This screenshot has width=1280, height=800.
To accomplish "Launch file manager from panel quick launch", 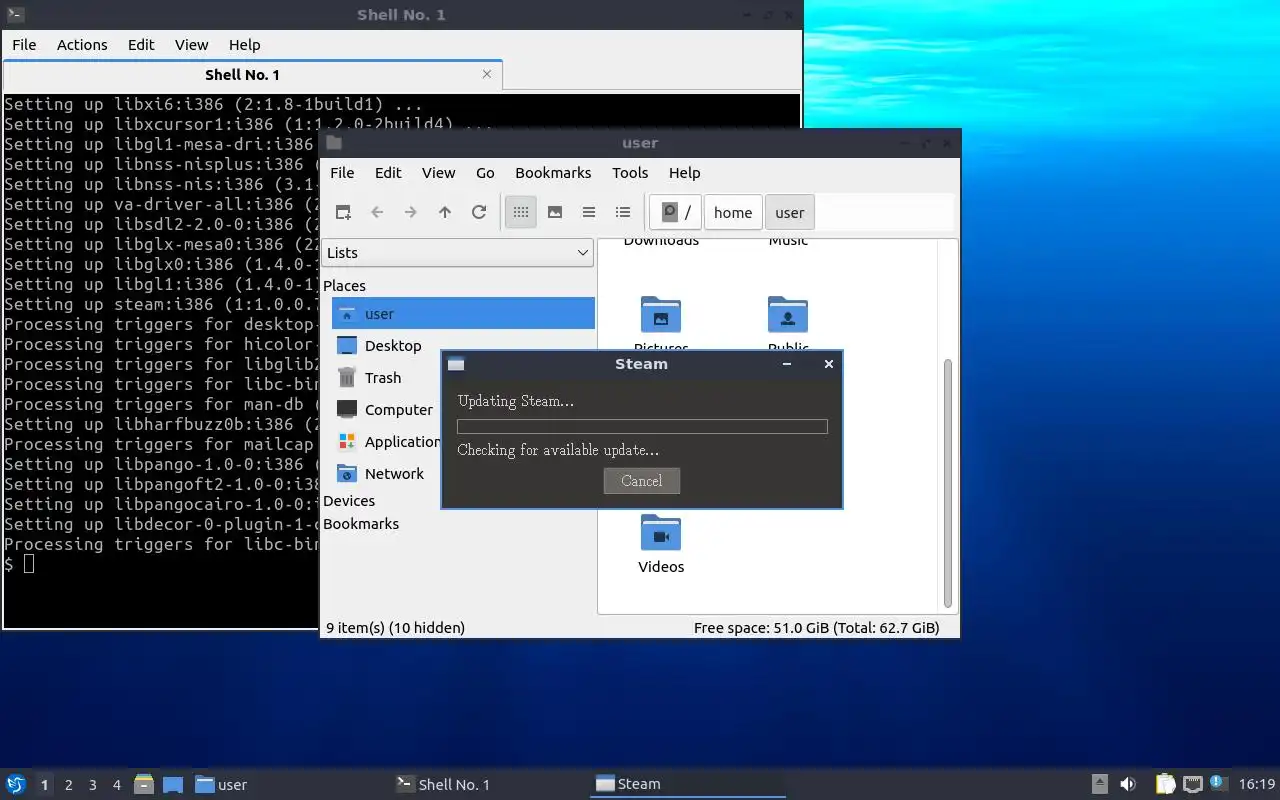I will [x=144, y=784].
